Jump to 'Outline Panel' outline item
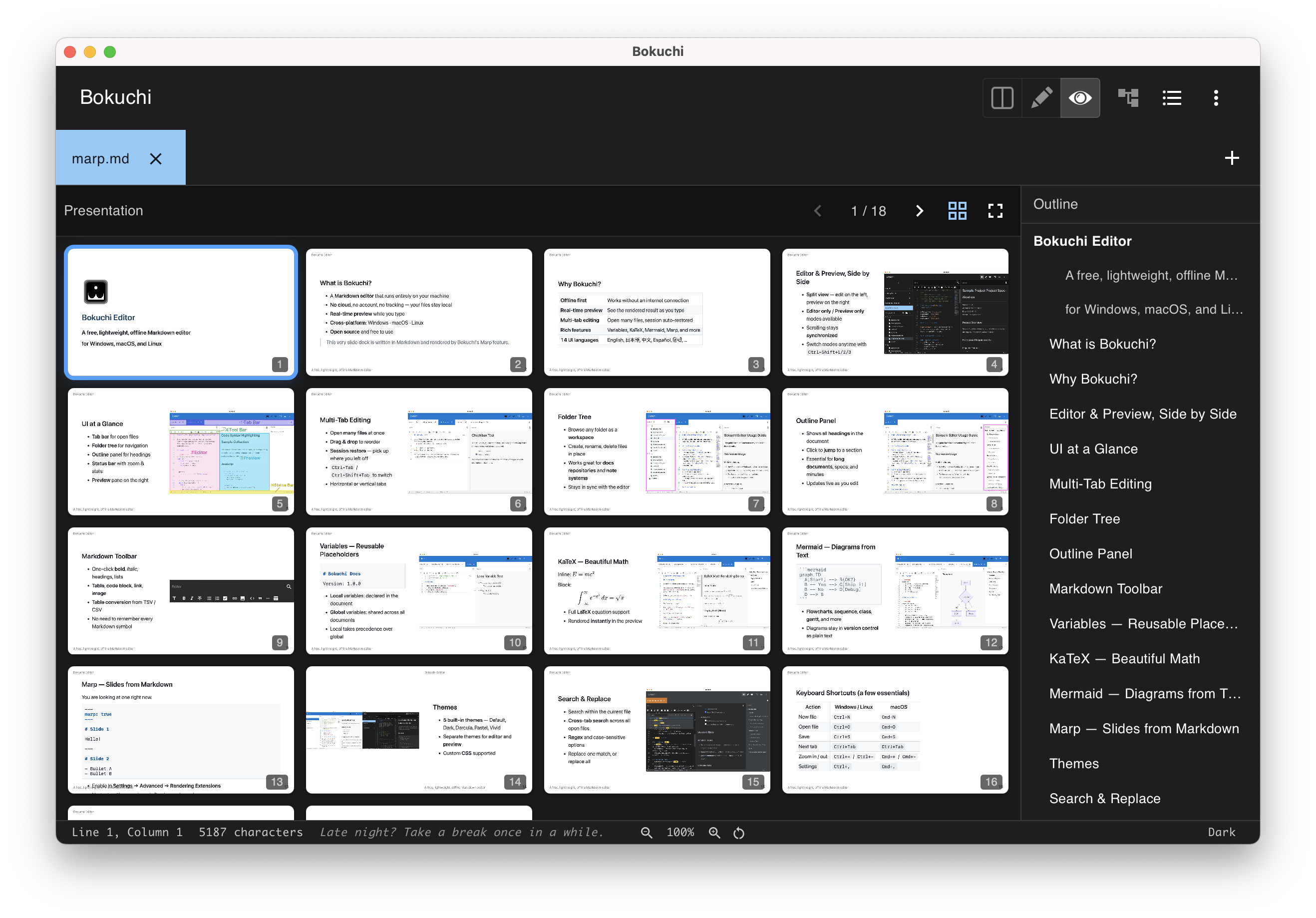This screenshot has width=1316, height=918. click(1090, 554)
